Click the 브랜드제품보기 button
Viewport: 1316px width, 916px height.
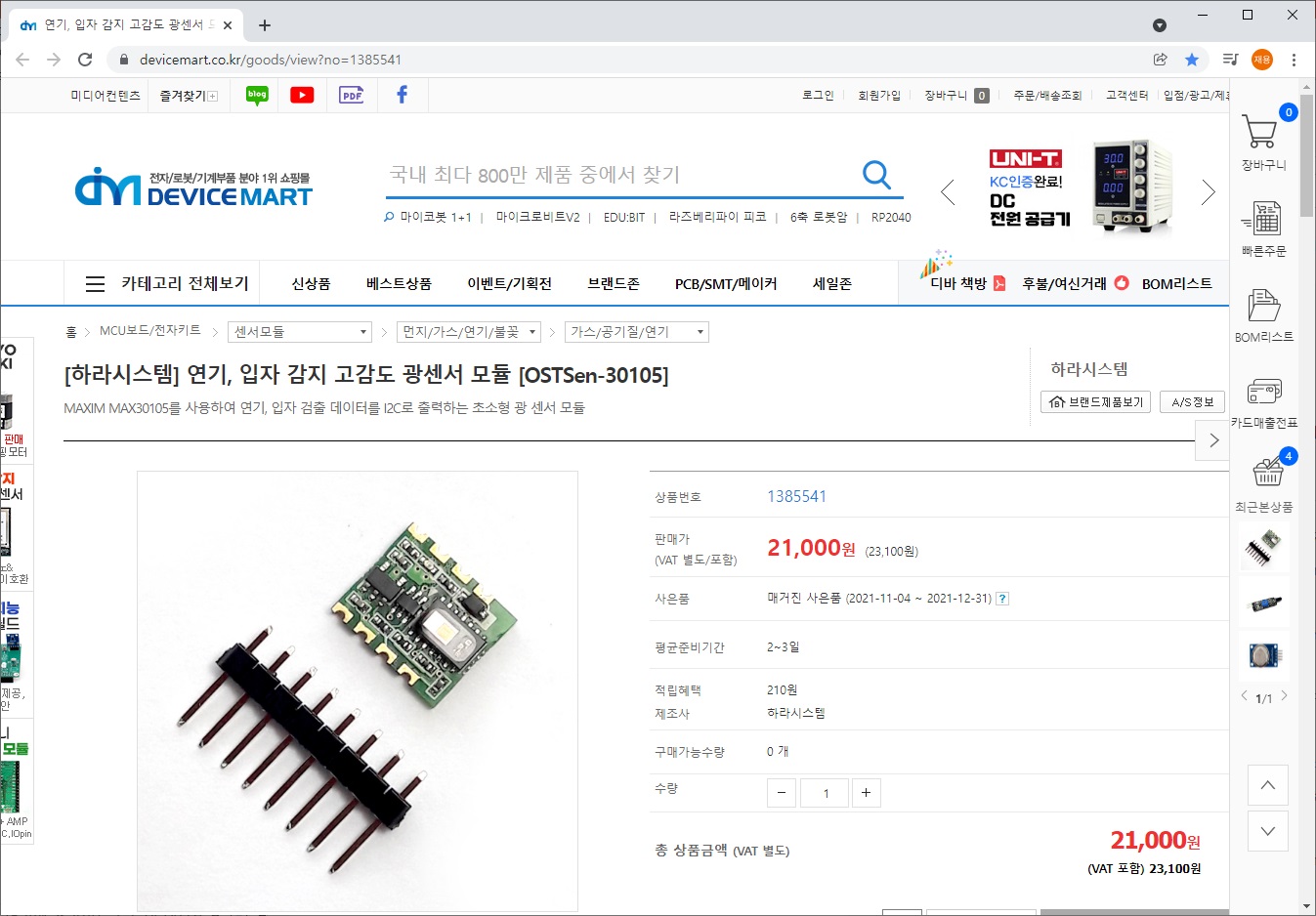1095,401
